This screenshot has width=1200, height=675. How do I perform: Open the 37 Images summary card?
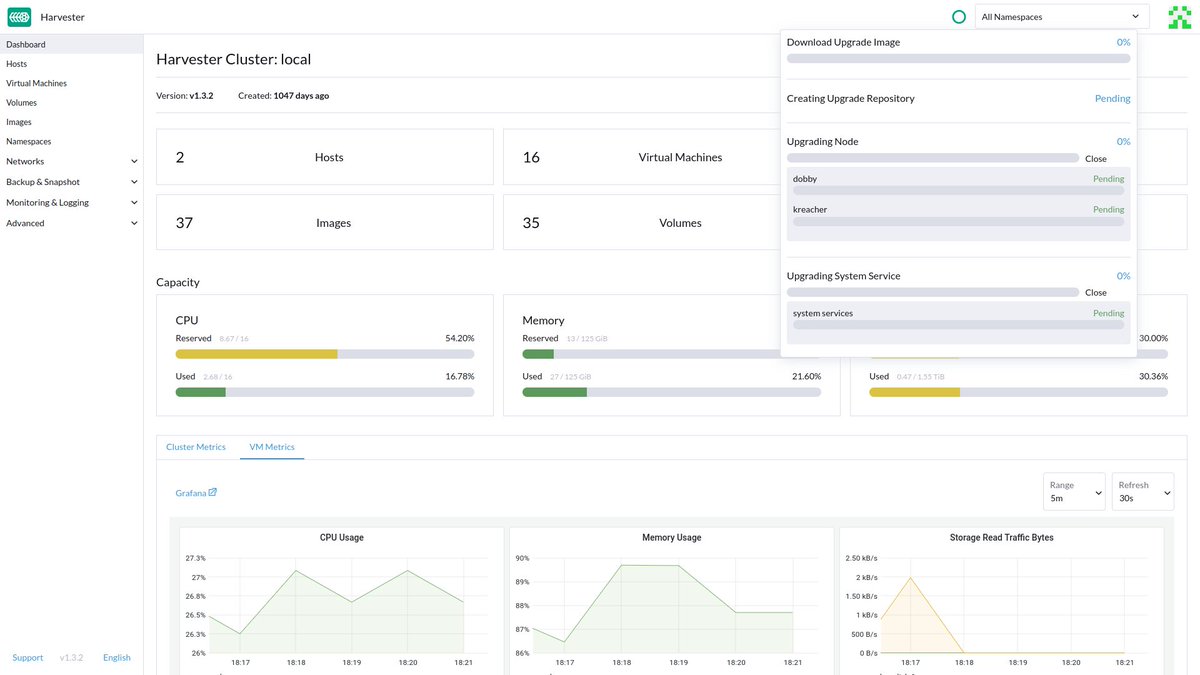click(325, 222)
